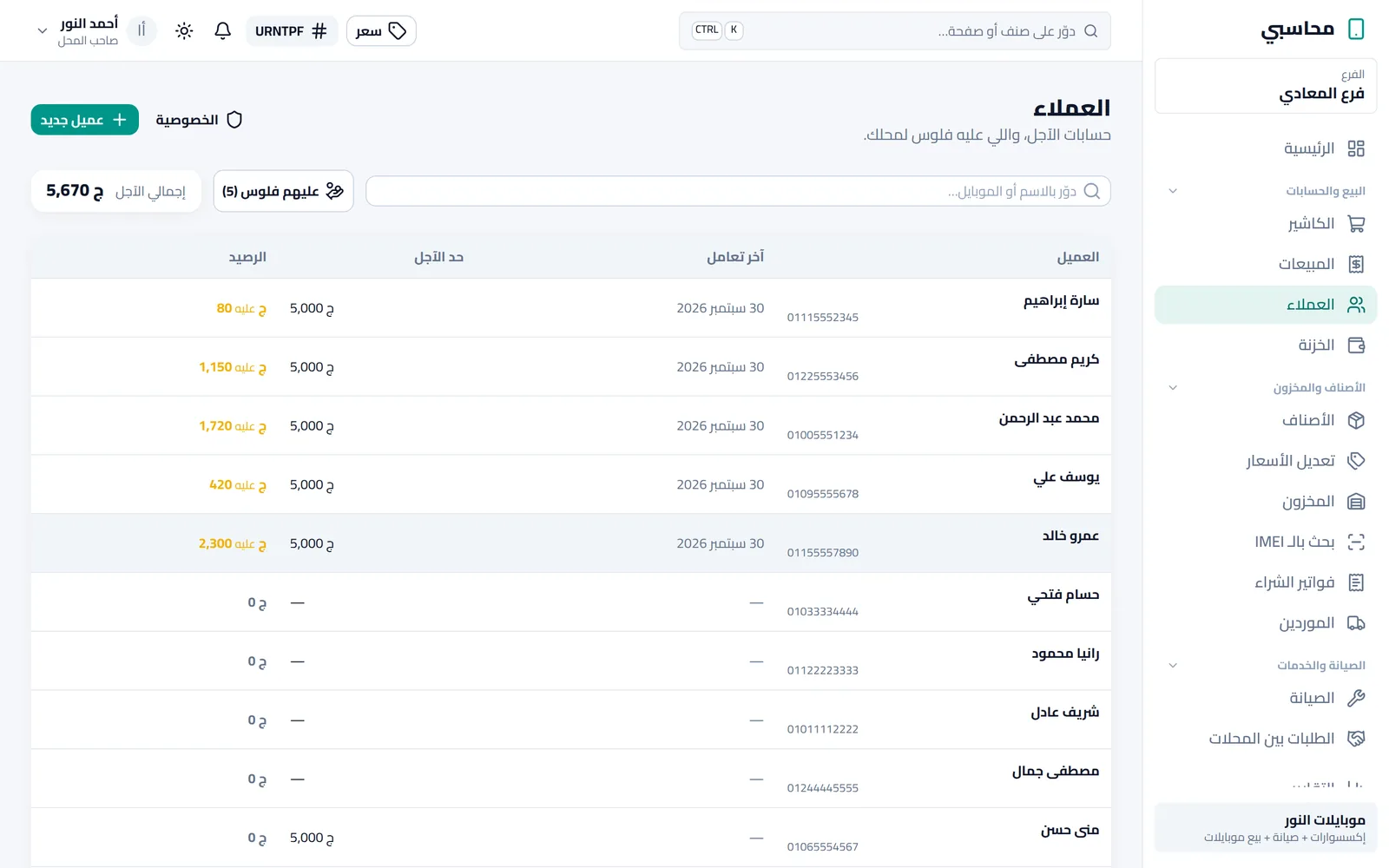Click the notifications bell icon

click(x=222, y=31)
